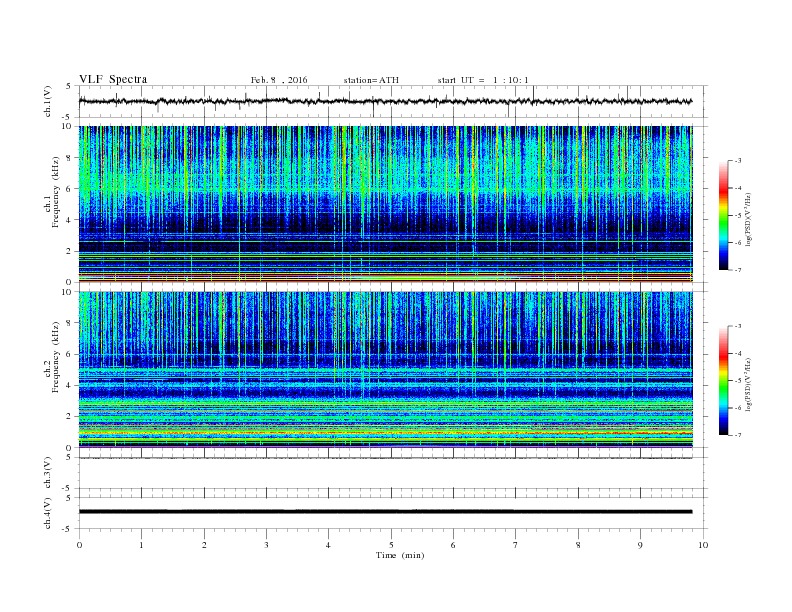Screen dimensions: 792x612
Task: Click the lower log(PSD)(V²/Hz) colorbar label
Action: click(748, 384)
